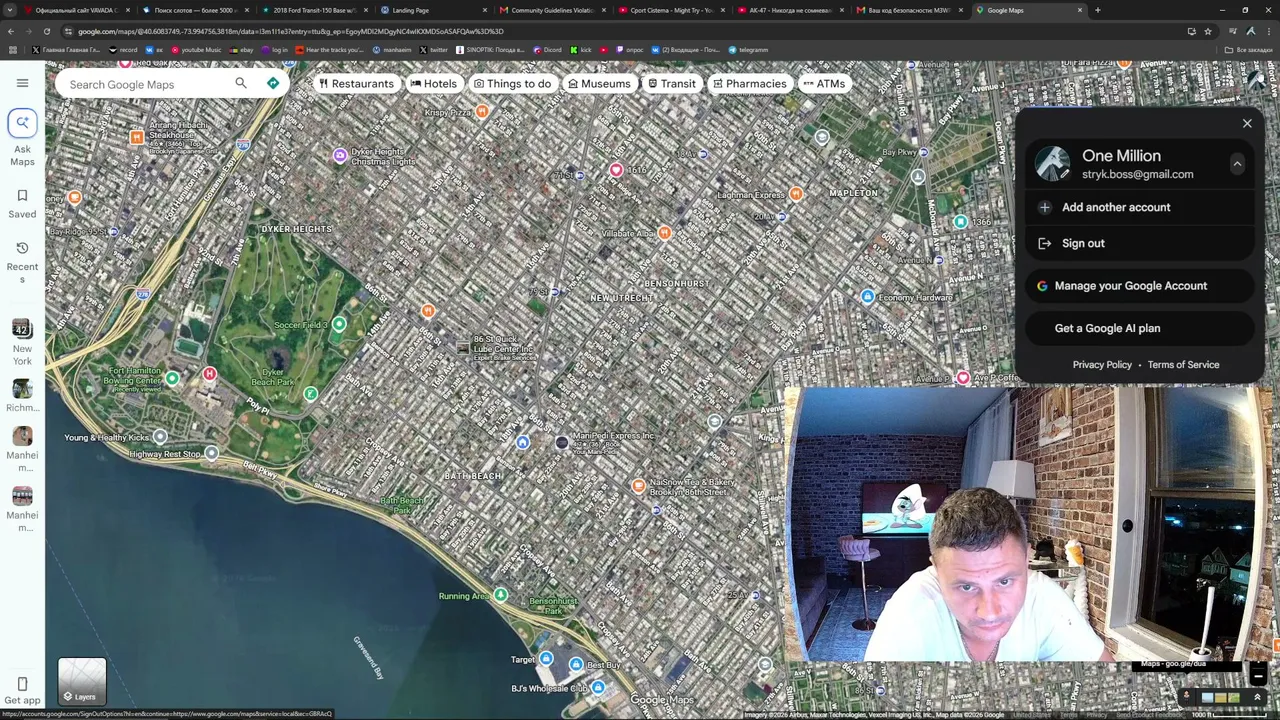Screen dimensions: 1280x720
Task: Open directions with the blue arrow icon
Action: (273, 83)
